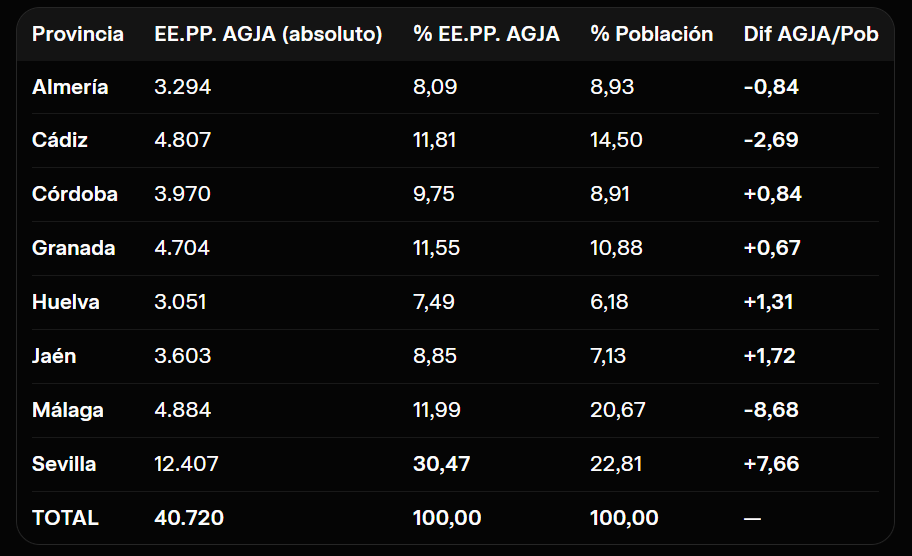Select the TOTAL row label
Screen dimensions: 912x556
pyautogui.click(x=65, y=518)
